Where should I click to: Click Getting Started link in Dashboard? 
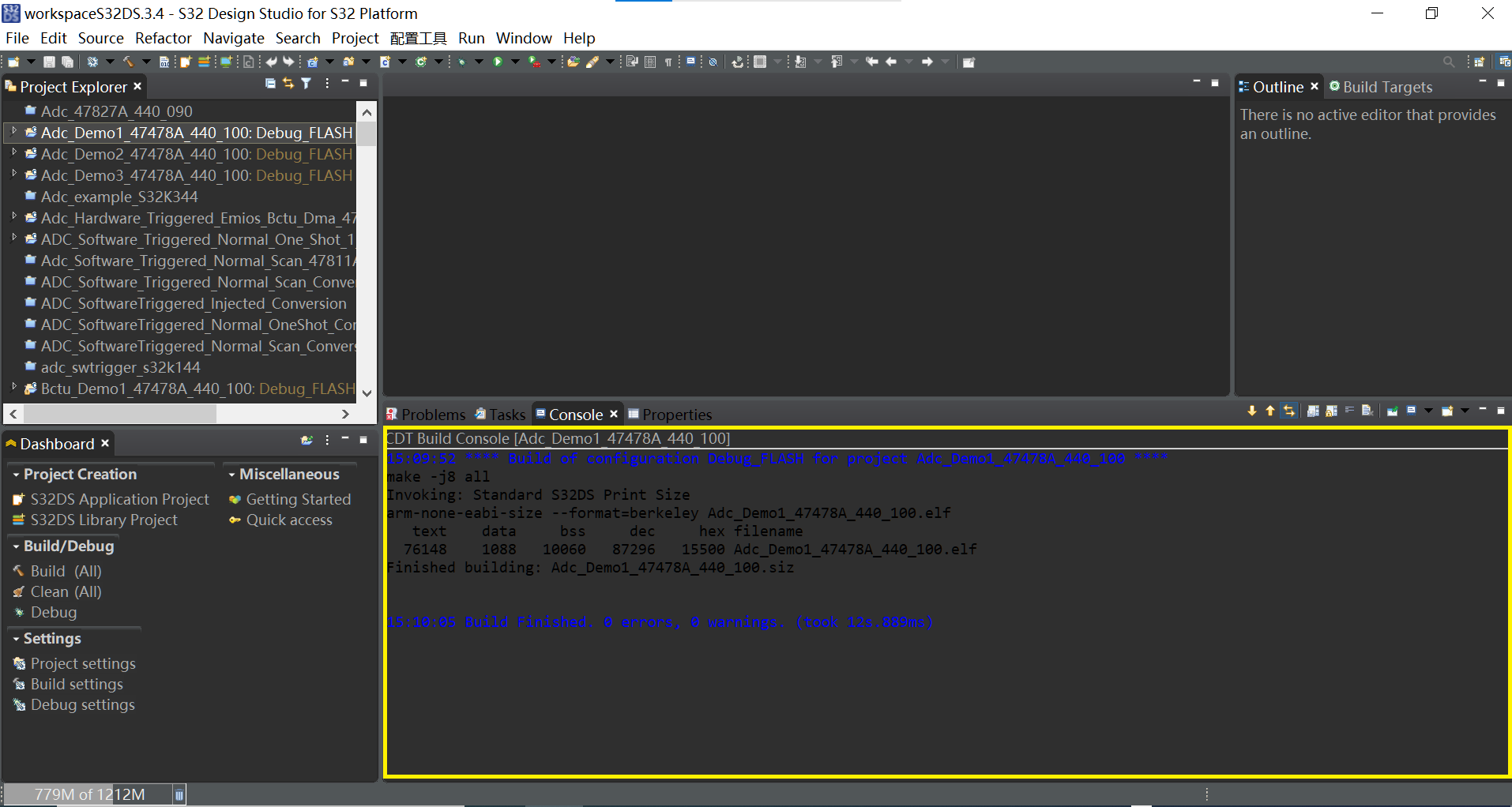[298, 500]
